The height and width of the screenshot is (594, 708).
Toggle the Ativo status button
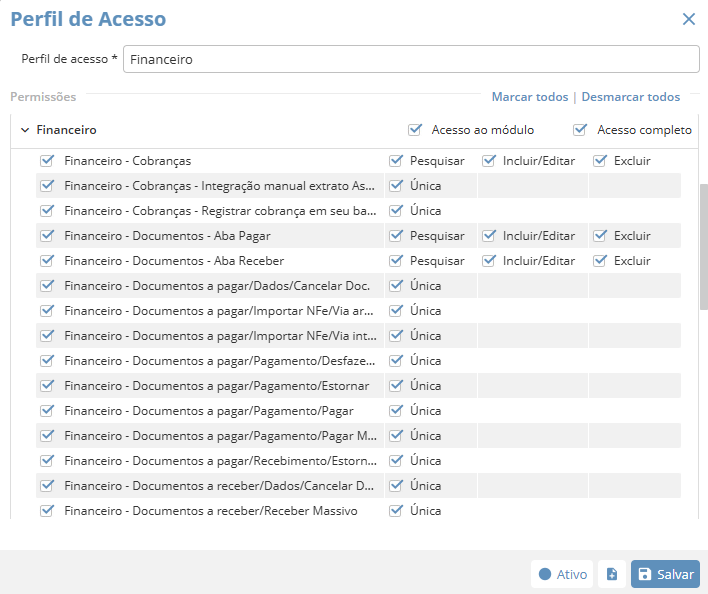562,574
